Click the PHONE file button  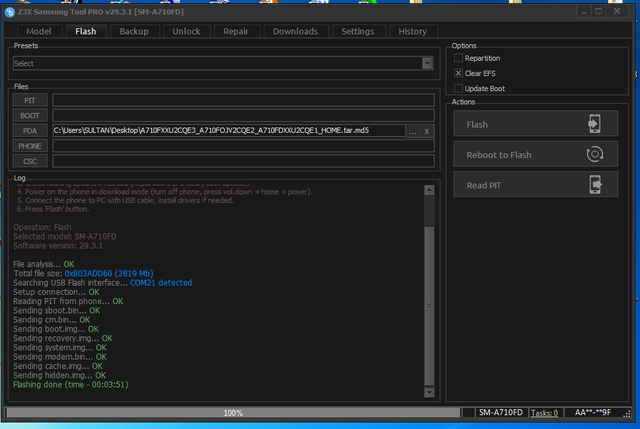(30, 146)
